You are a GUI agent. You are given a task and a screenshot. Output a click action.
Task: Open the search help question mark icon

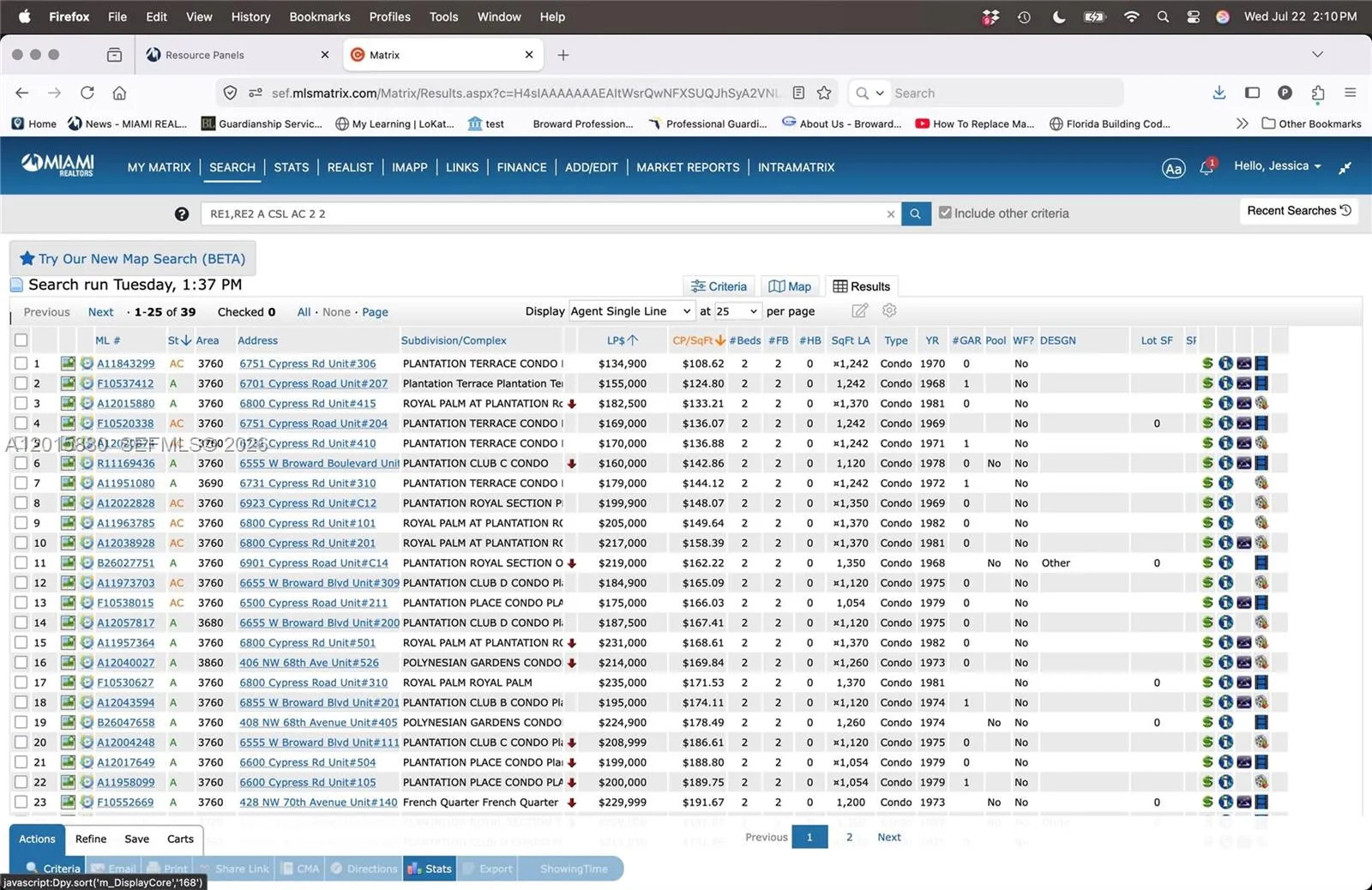(182, 214)
